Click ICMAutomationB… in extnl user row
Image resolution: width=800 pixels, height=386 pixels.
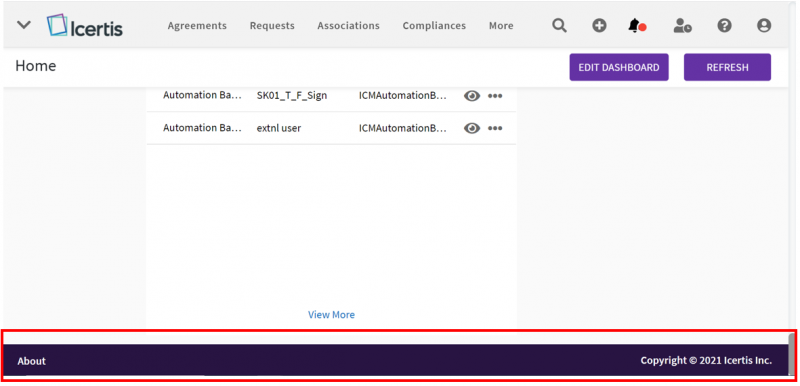[403, 128]
